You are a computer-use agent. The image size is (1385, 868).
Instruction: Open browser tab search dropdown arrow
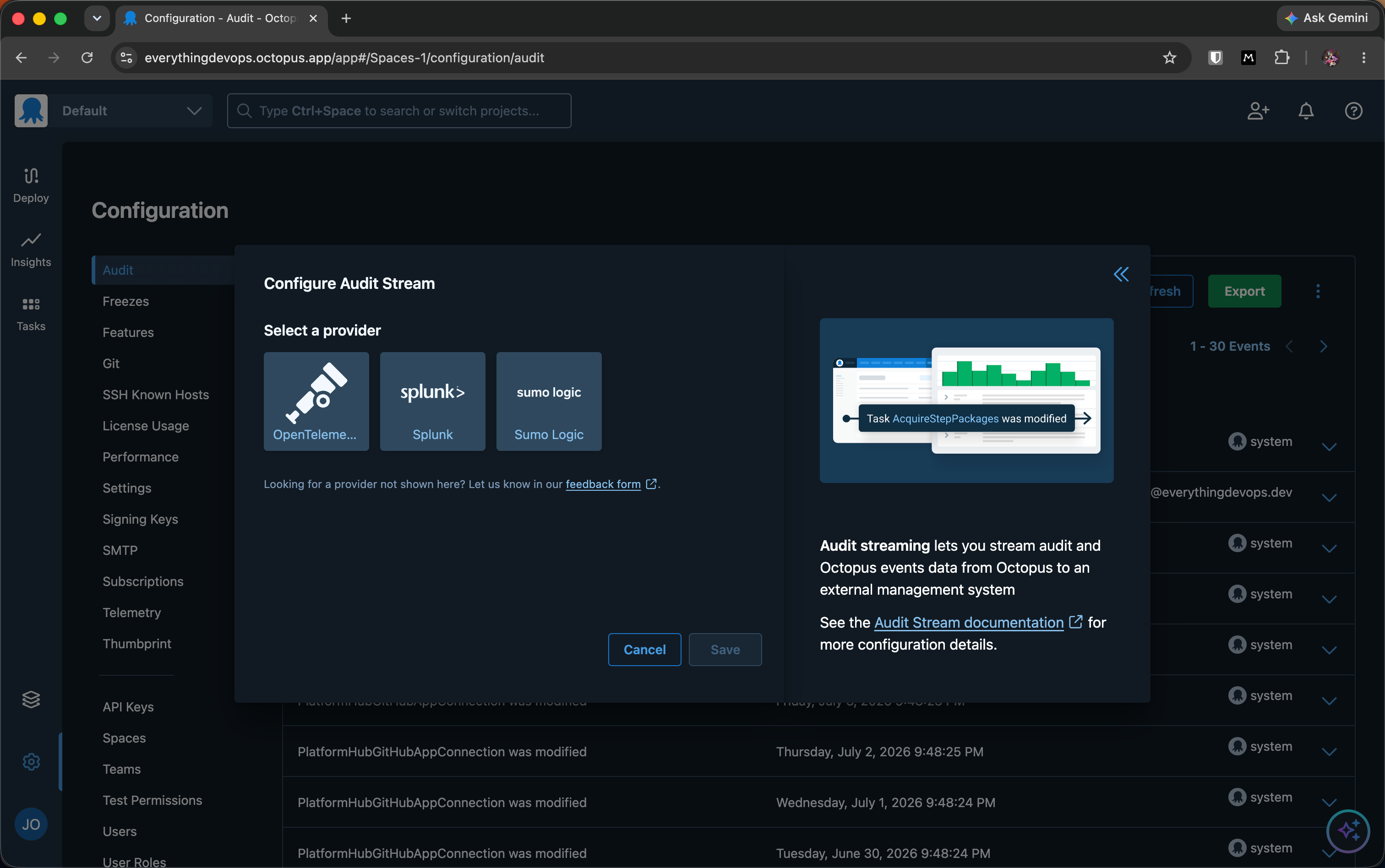click(97, 18)
